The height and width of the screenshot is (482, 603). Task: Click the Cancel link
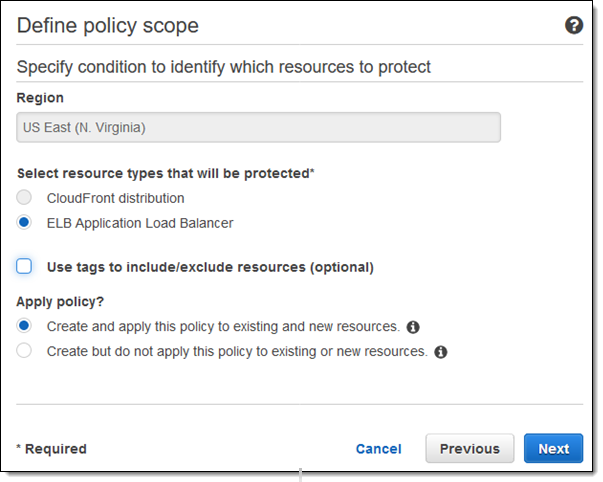pyautogui.click(x=378, y=449)
